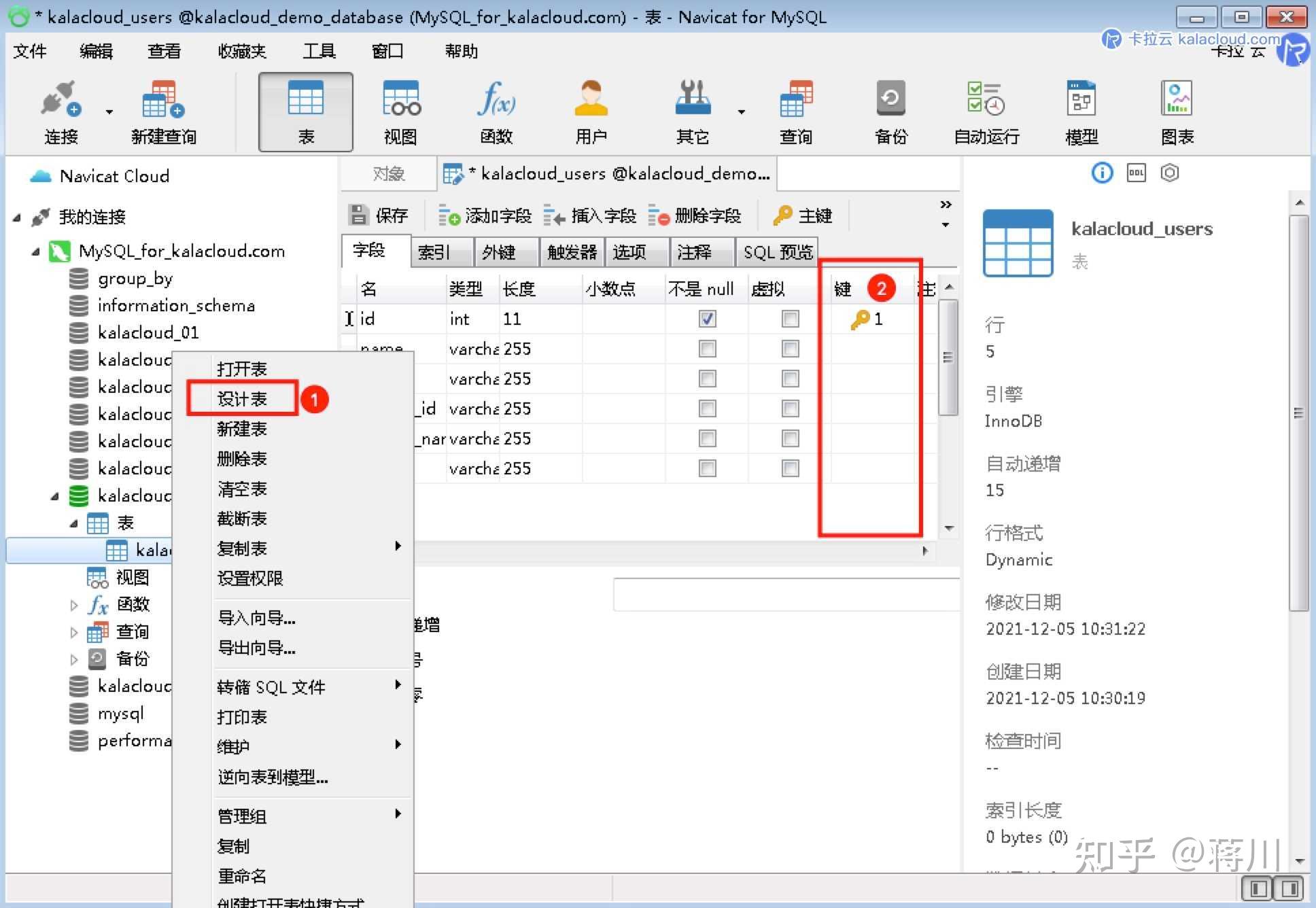Uncheck 不是 null for the id field
Screen dimensions: 1316x908
[x=706, y=318]
